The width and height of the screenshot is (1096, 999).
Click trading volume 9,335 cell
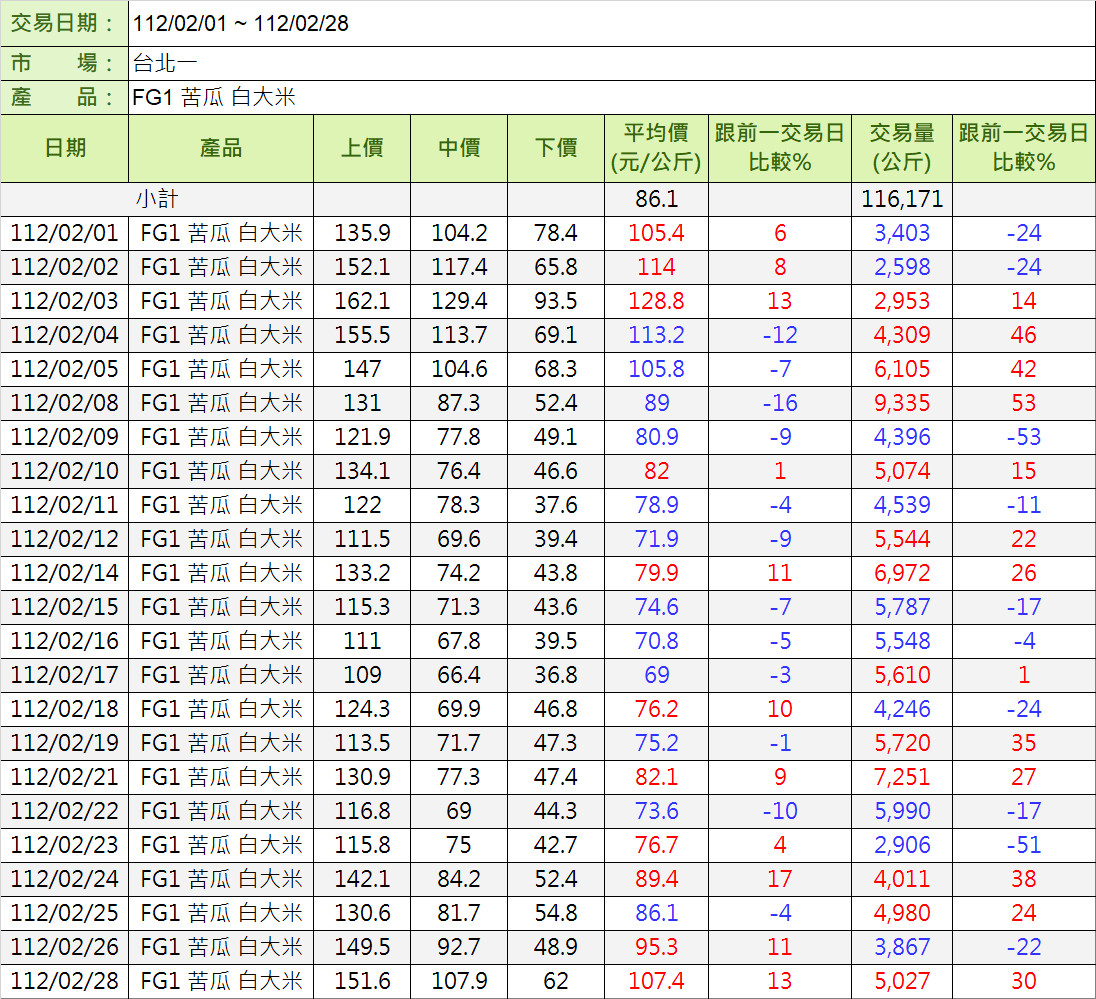pyautogui.click(x=902, y=403)
